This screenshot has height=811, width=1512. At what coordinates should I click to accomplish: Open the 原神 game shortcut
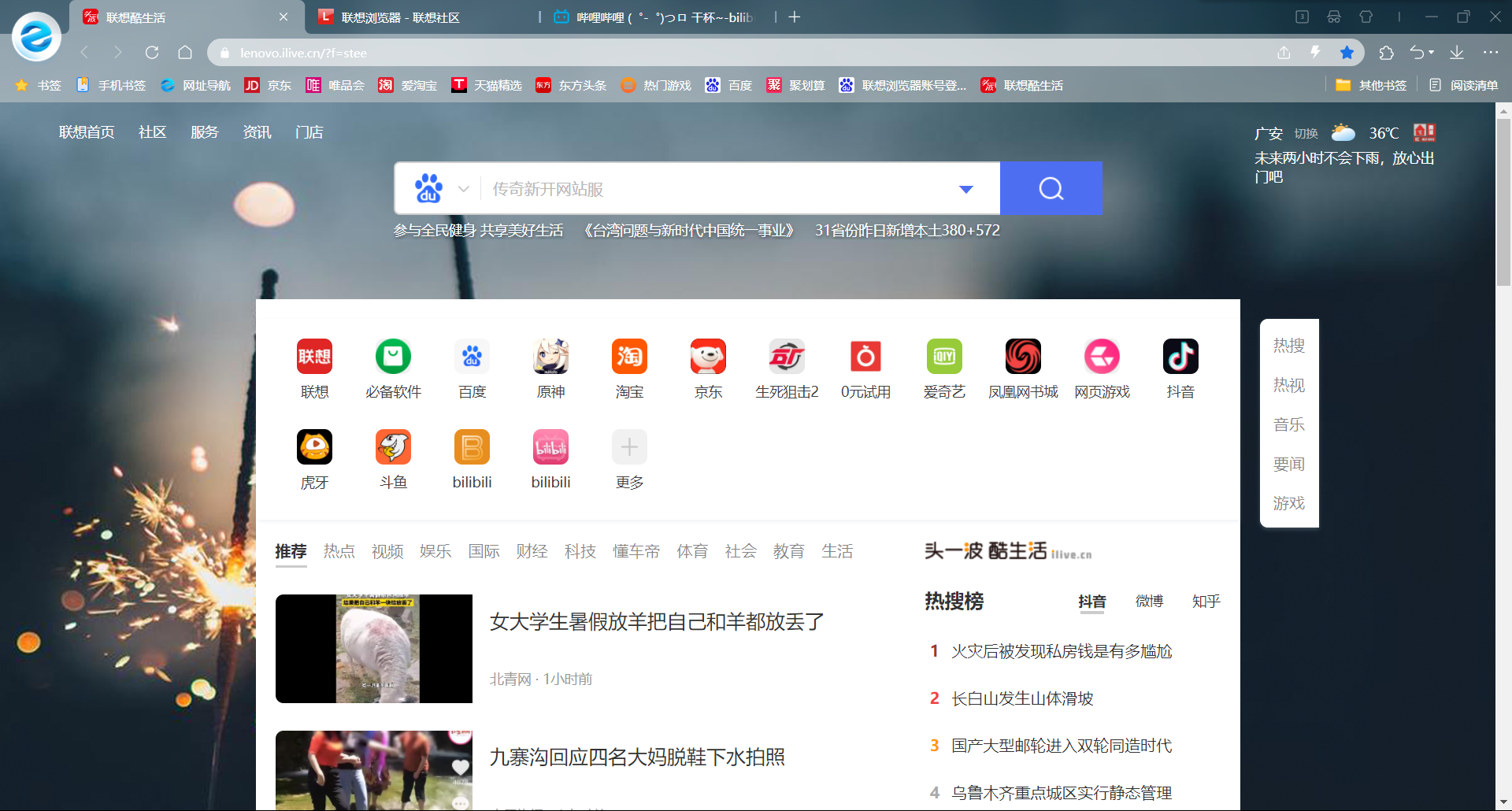(550, 357)
